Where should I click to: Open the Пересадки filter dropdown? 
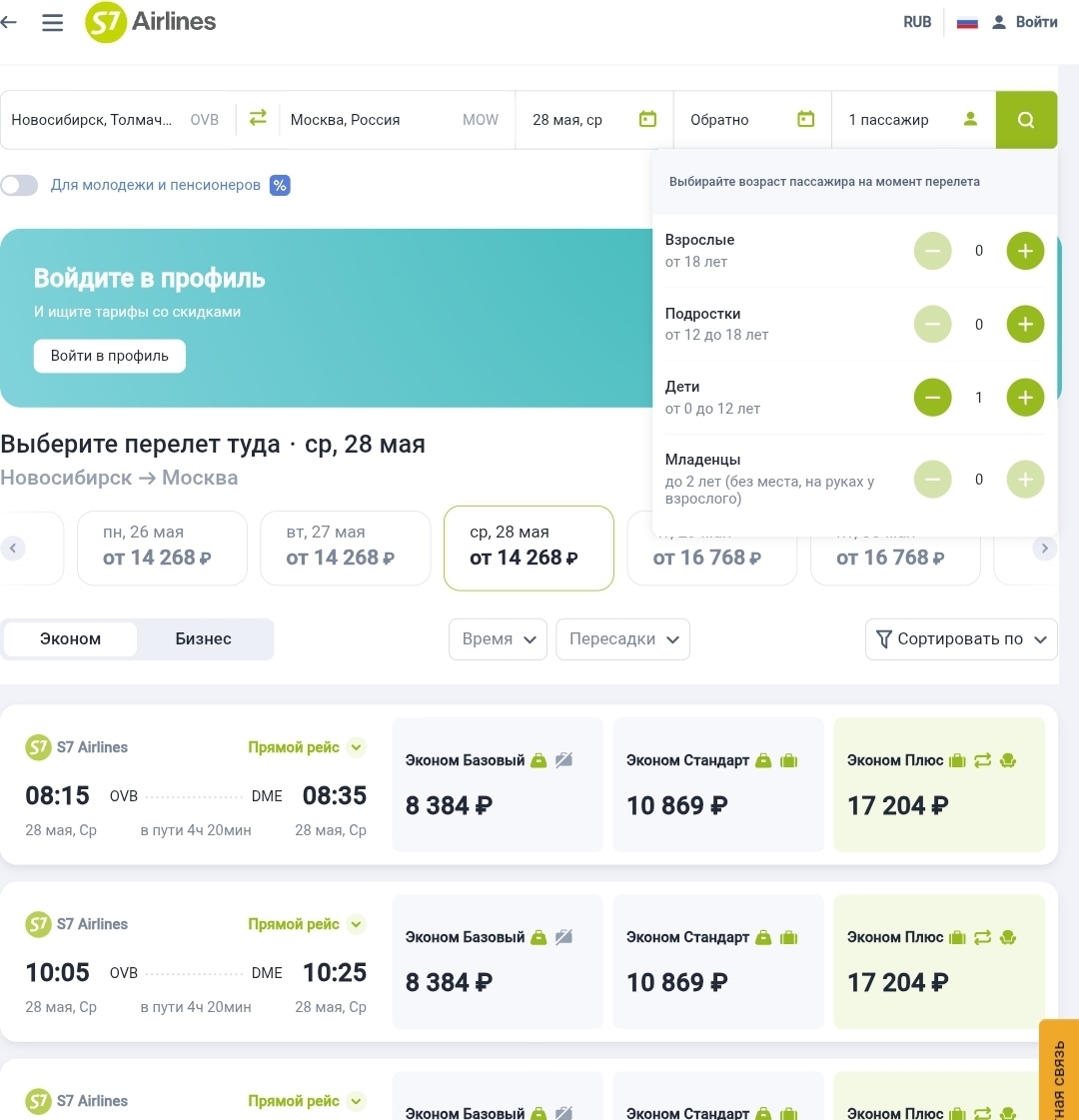pyautogui.click(x=622, y=639)
